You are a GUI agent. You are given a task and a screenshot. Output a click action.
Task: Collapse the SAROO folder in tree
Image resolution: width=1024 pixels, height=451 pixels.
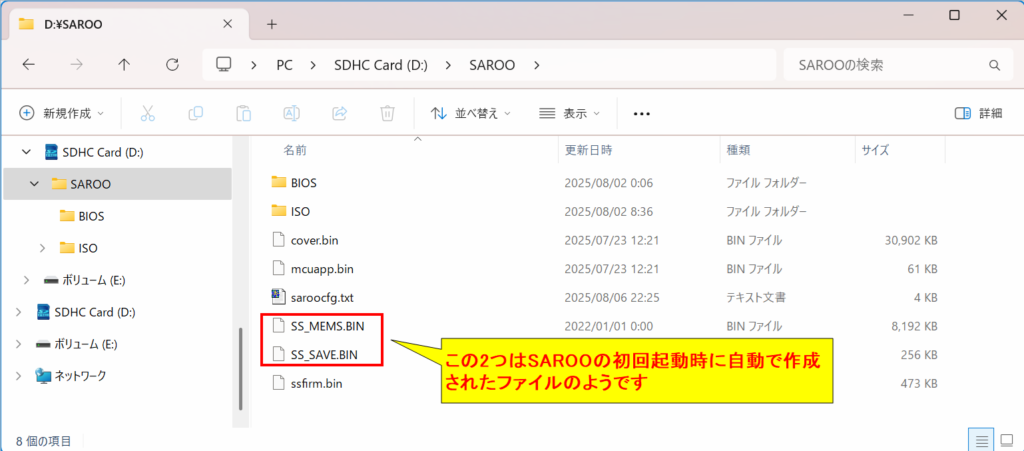click(34, 184)
